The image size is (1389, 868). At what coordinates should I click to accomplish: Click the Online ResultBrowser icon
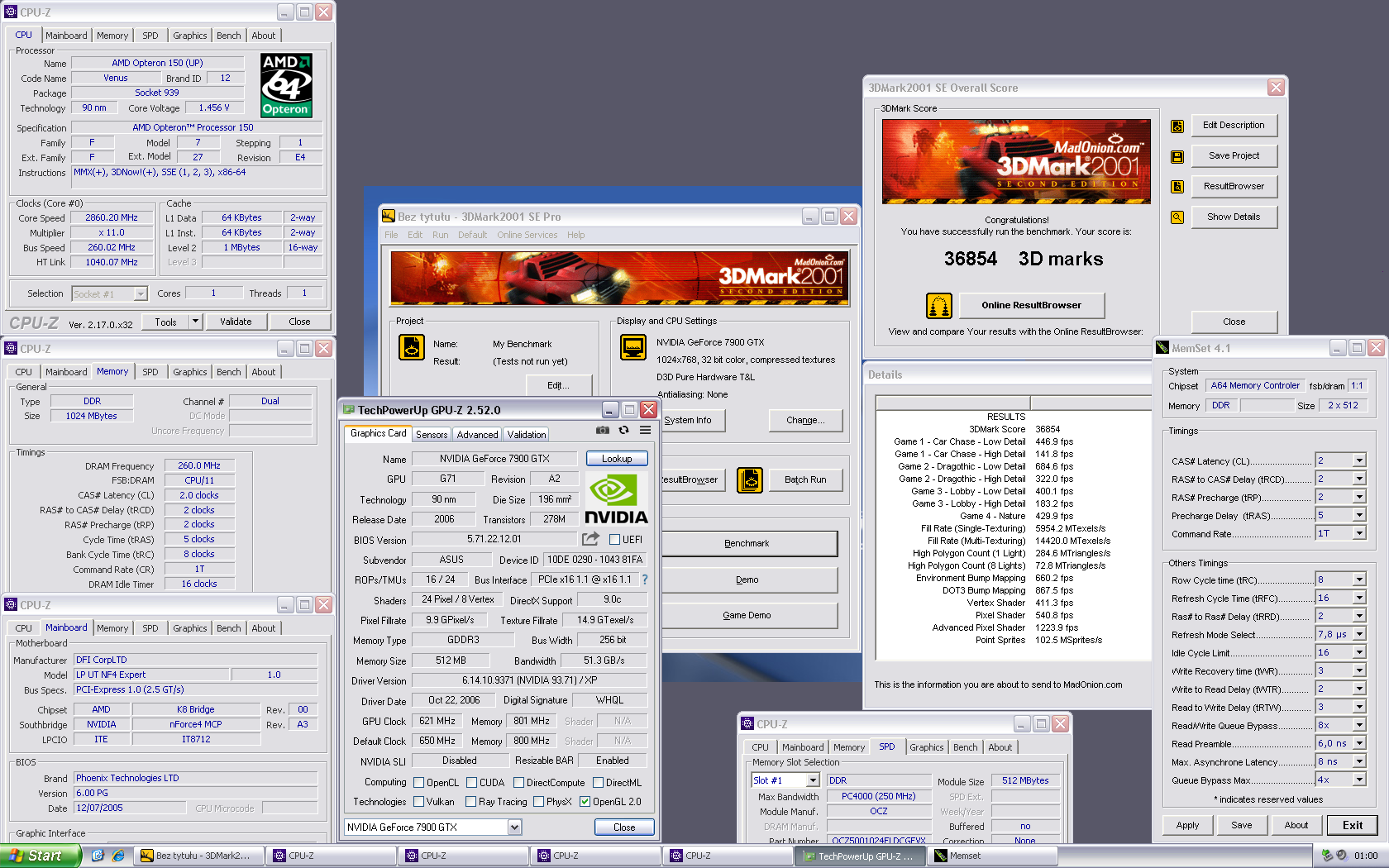coord(939,306)
